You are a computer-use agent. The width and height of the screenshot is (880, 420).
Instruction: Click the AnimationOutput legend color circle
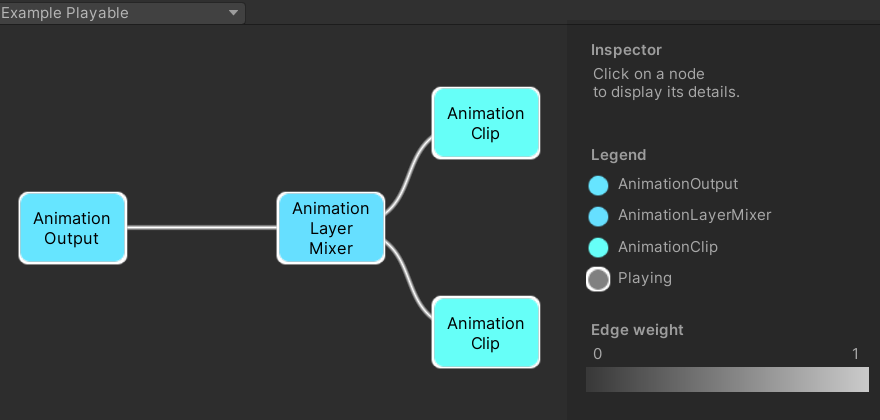598,185
